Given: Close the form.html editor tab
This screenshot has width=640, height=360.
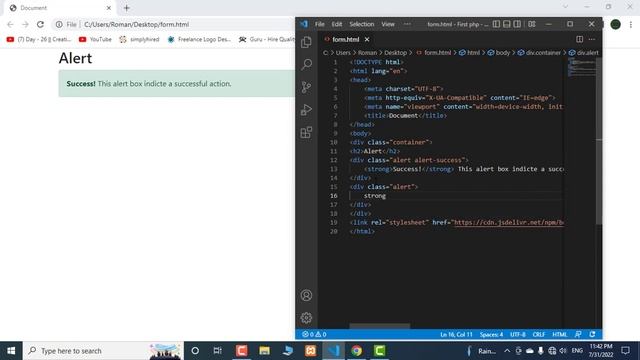Looking at the screenshot, I should click(x=367, y=39).
